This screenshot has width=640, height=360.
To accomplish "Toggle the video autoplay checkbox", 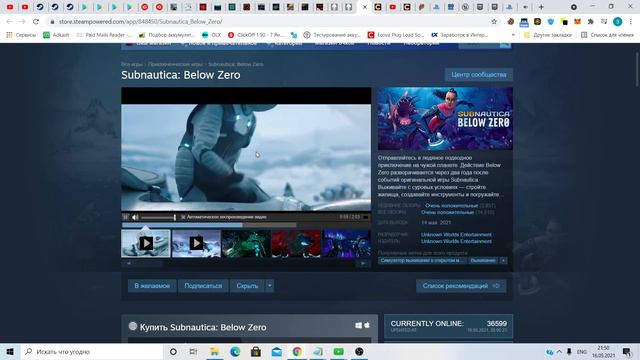I will pos(183,217).
